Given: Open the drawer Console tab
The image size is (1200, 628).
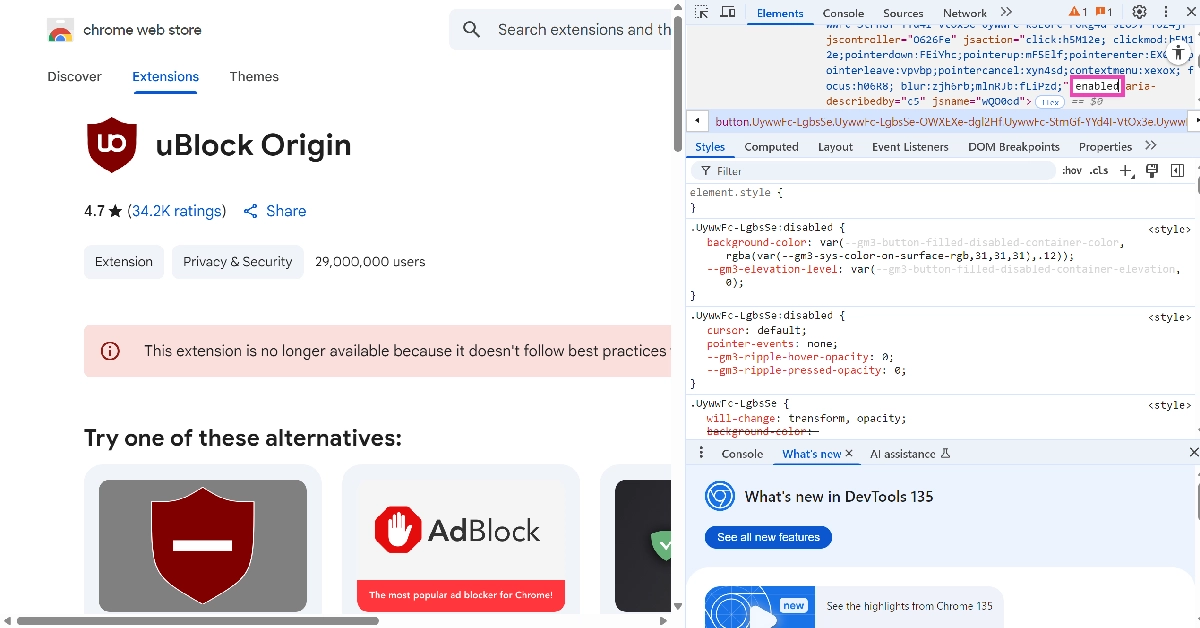Looking at the screenshot, I should pyautogui.click(x=742, y=453).
